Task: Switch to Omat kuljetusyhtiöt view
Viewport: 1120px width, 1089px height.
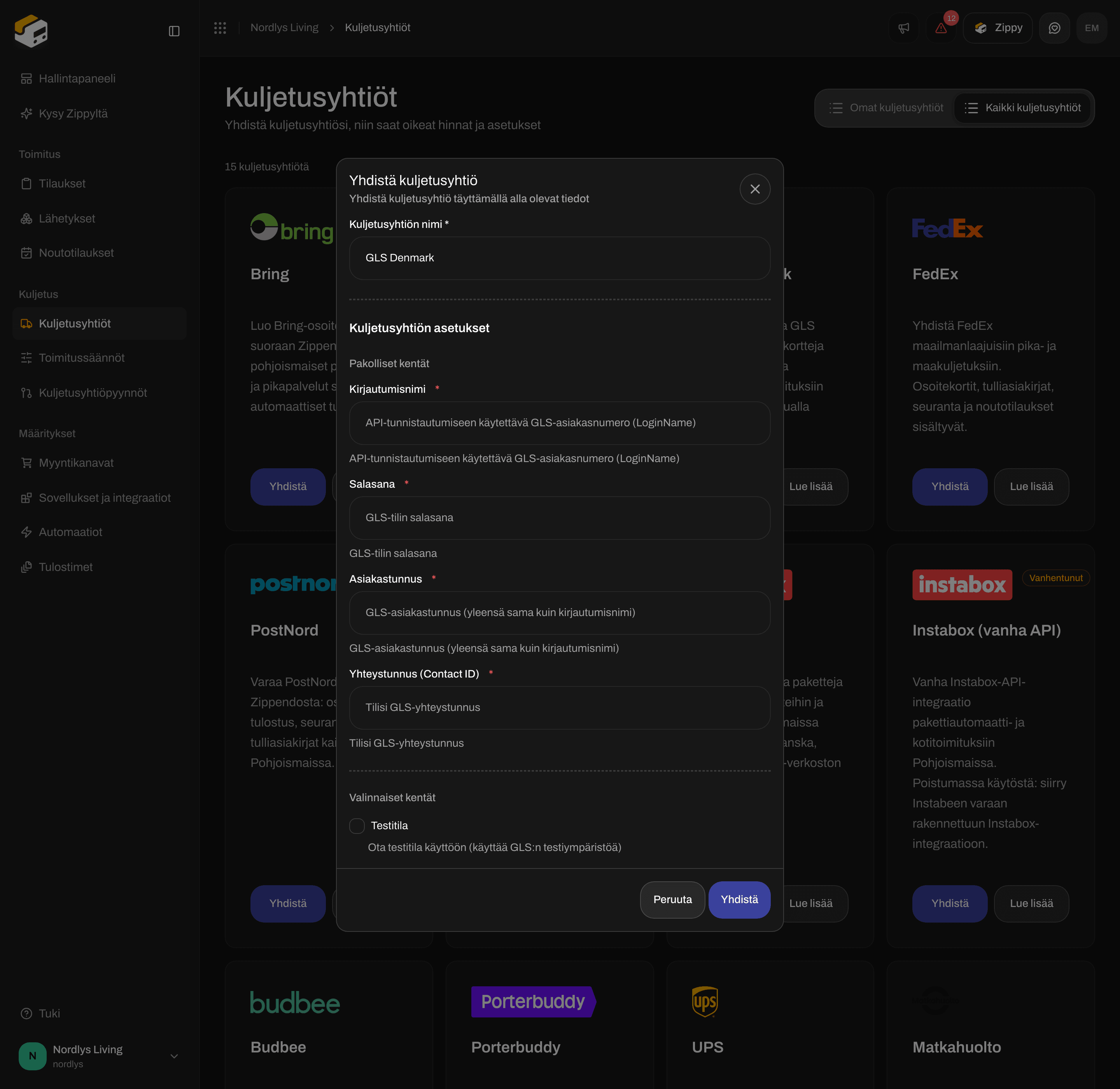Action: (886, 107)
